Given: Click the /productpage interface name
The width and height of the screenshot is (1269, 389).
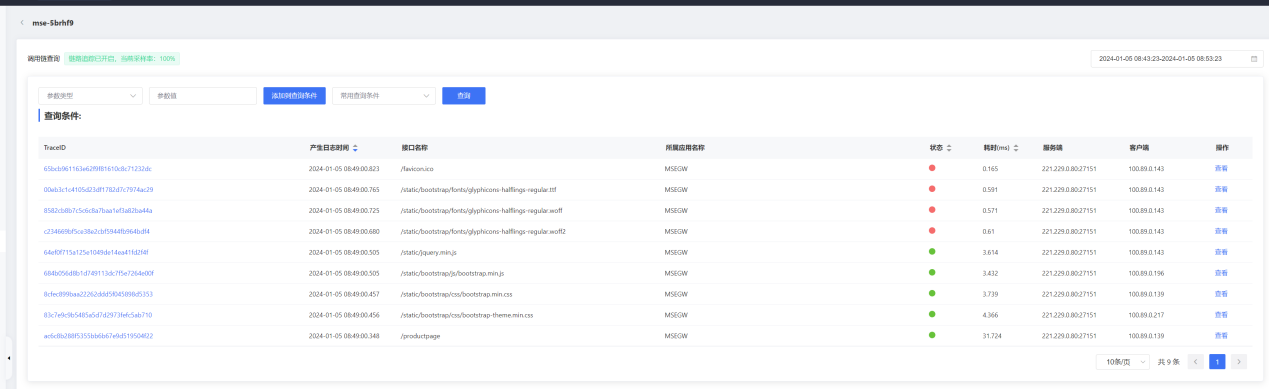Looking at the screenshot, I should point(420,336).
